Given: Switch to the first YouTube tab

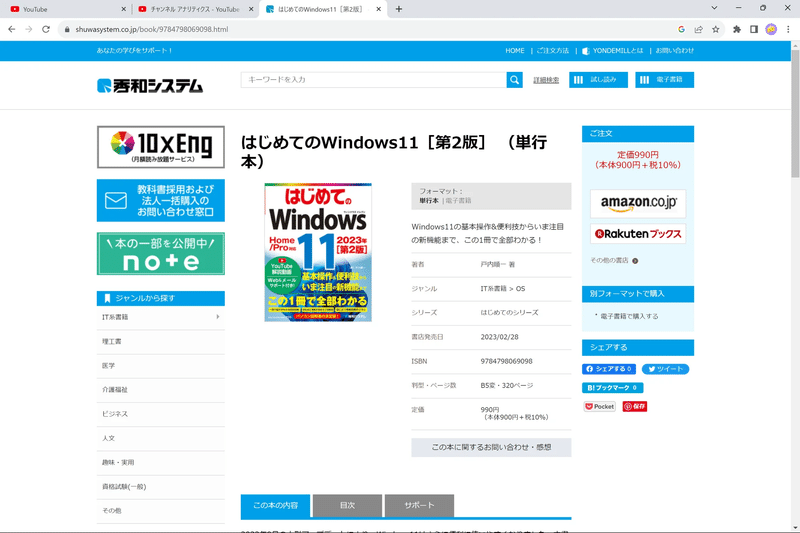Looking at the screenshot, I should click(65, 9).
